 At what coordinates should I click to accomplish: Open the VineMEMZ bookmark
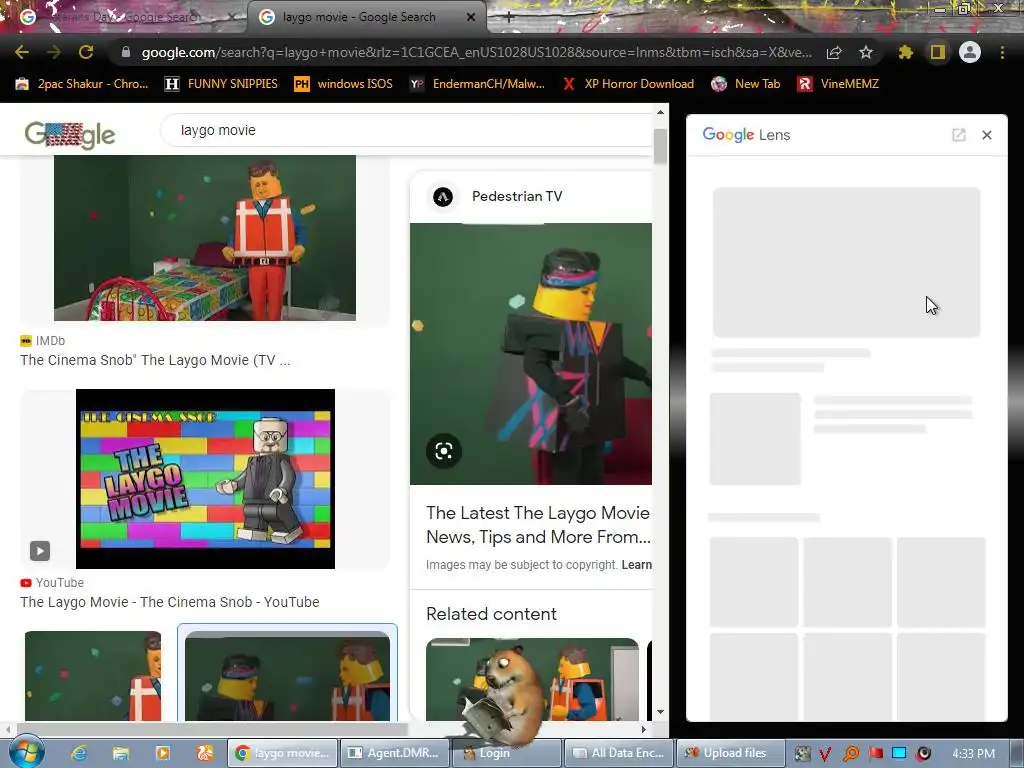pos(838,84)
